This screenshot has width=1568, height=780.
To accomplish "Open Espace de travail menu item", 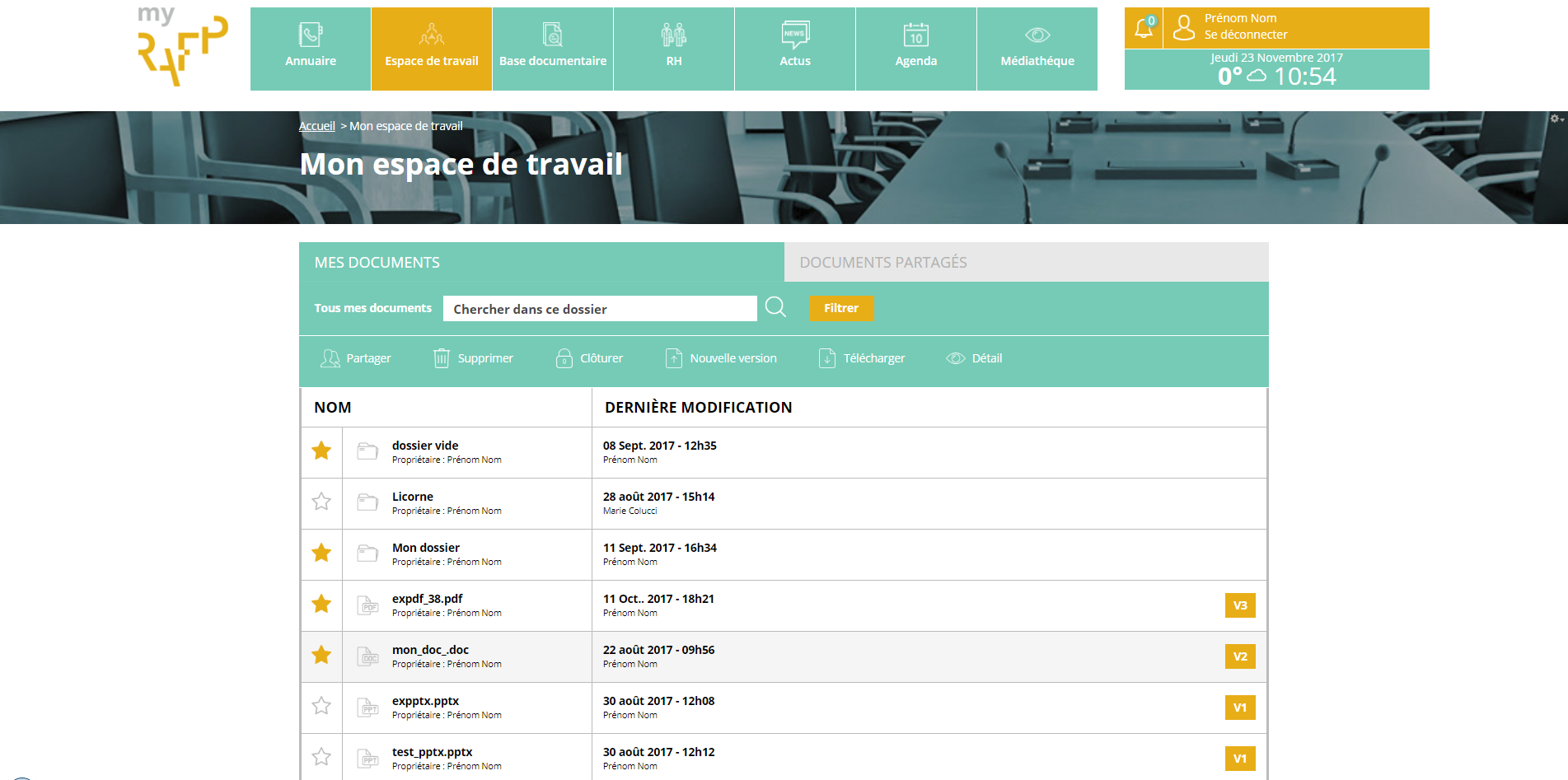I will pyautogui.click(x=432, y=49).
